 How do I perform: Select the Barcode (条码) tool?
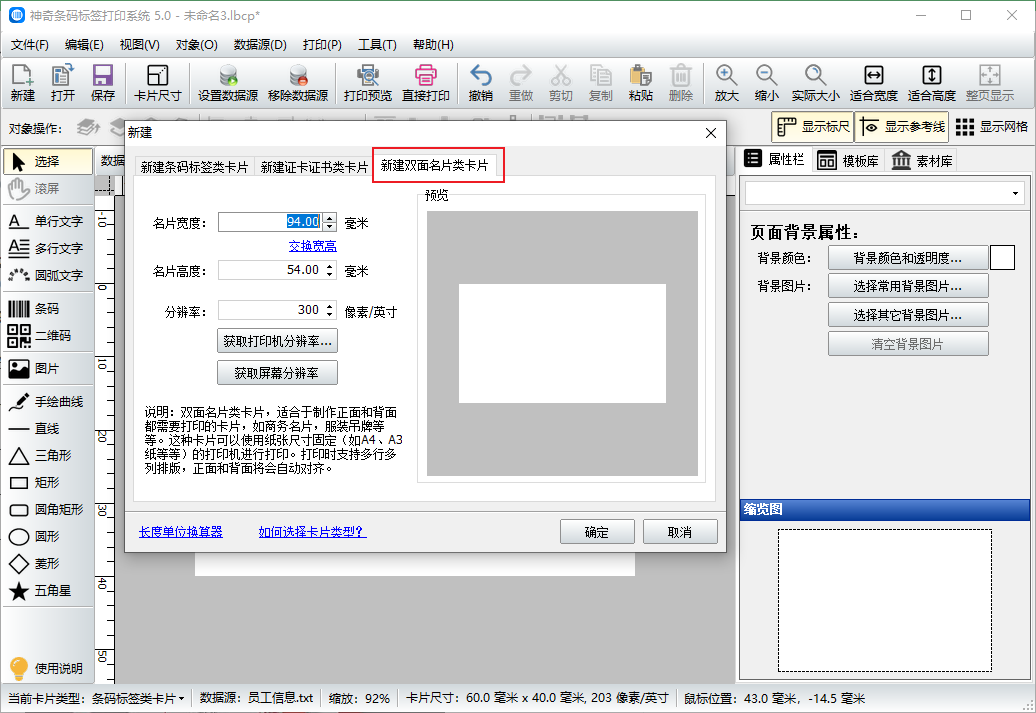tap(47, 309)
